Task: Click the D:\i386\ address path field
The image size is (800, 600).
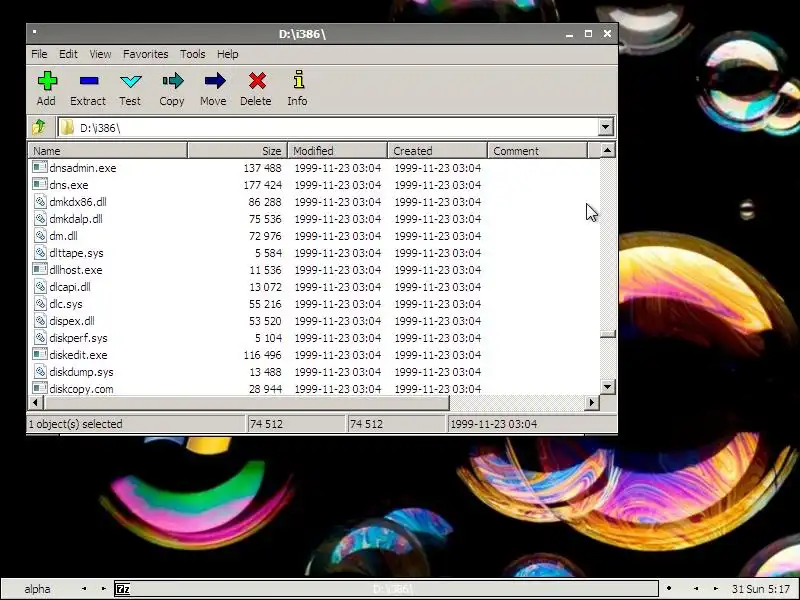Action: 328,127
